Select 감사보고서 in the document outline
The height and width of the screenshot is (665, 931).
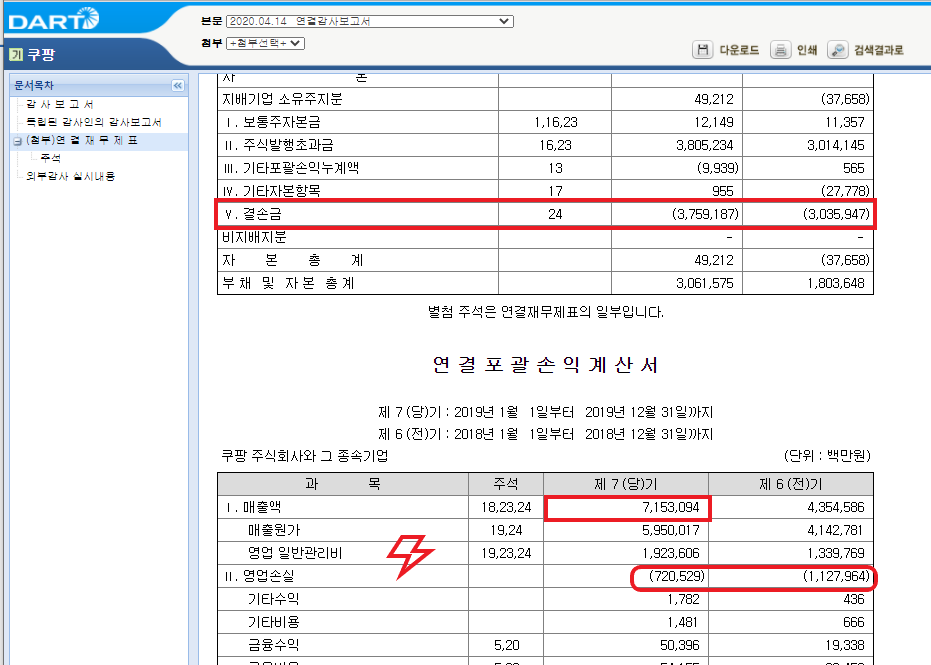pyautogui.click(x=60, y=104)
